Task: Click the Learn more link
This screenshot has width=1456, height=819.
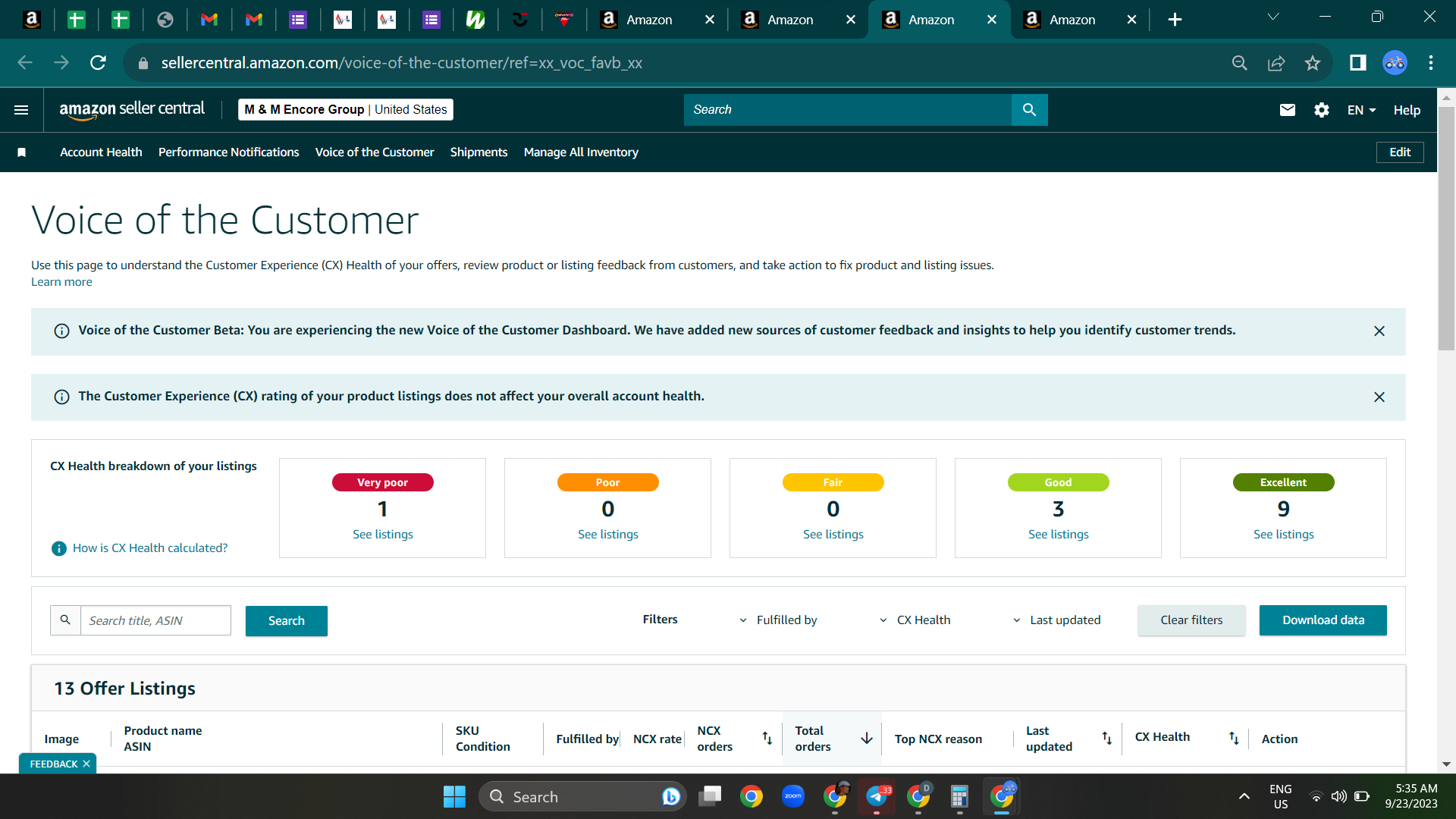Action: coord(61,282)
